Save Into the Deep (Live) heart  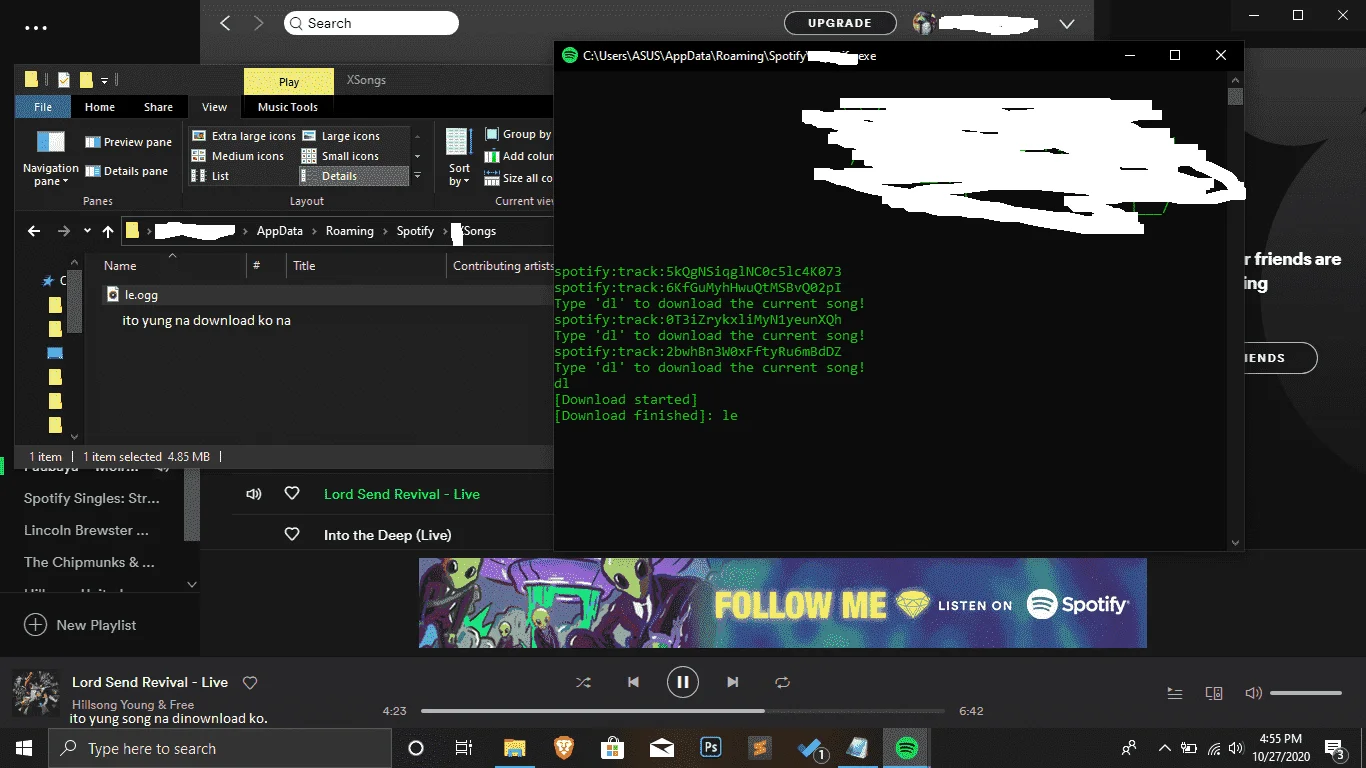point(292,535)
